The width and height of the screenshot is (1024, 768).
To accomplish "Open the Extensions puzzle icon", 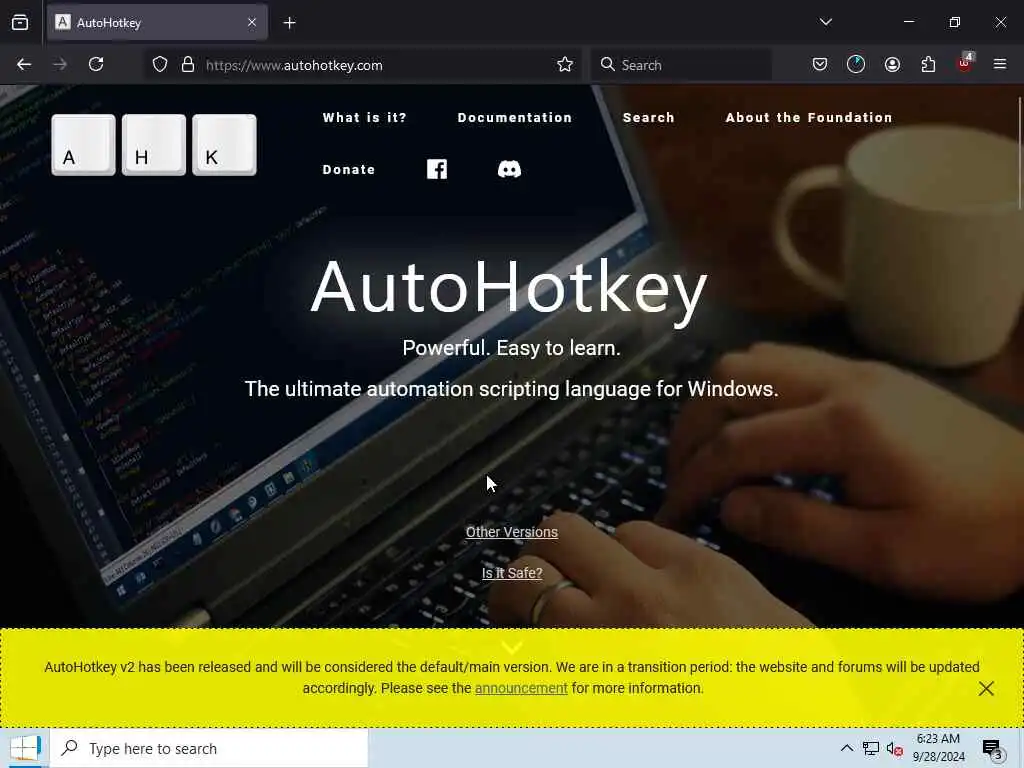I will coord(928,64).
